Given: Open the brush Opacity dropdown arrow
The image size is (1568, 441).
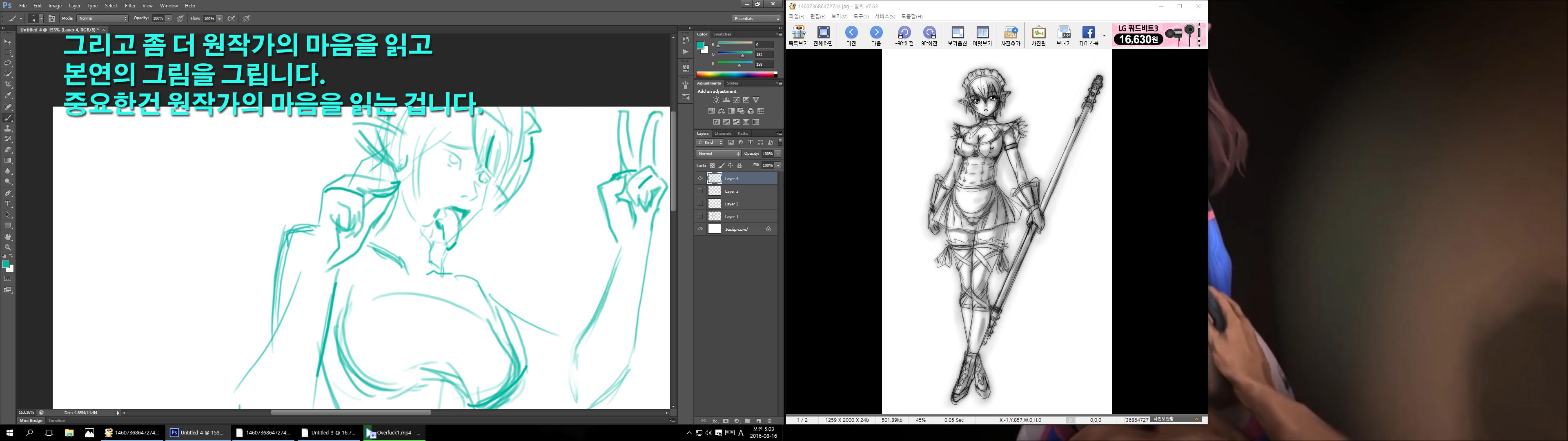Looking at the screenshot, I should (169, 18).
